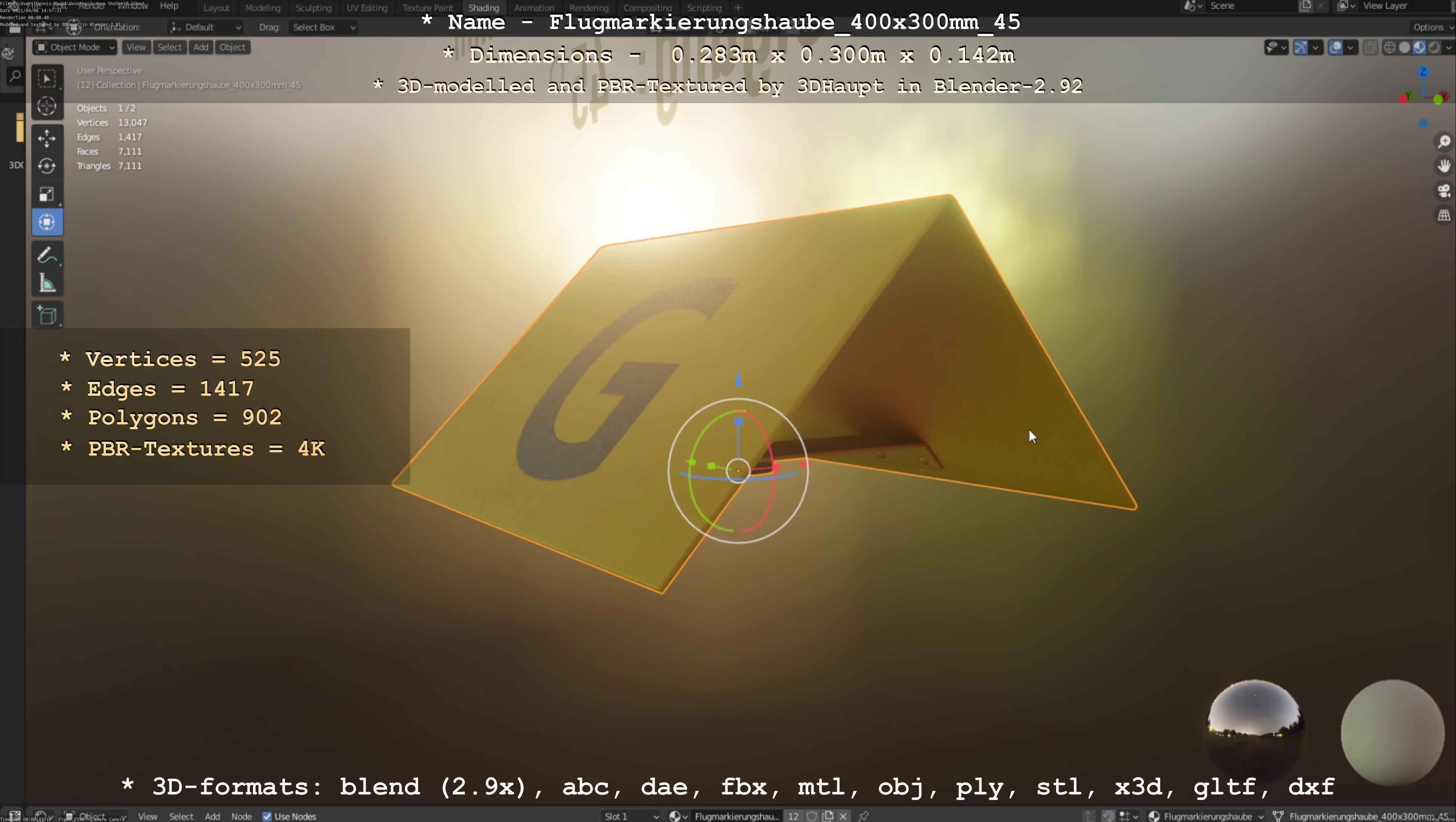Toggle camera view with camera icon
The width and height of the screenshot is (1456, 822).
pyautogui.click(x=1444, y=191)
